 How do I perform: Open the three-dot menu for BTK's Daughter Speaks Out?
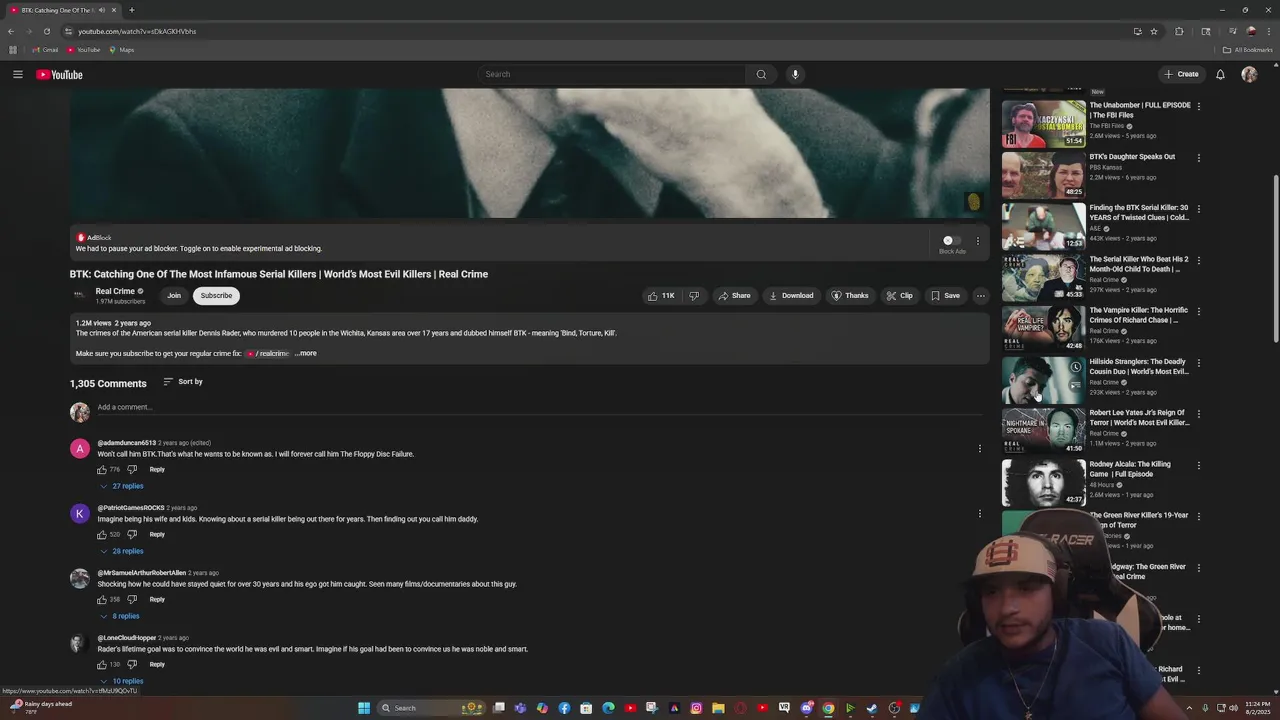(x=1199, y=158)
